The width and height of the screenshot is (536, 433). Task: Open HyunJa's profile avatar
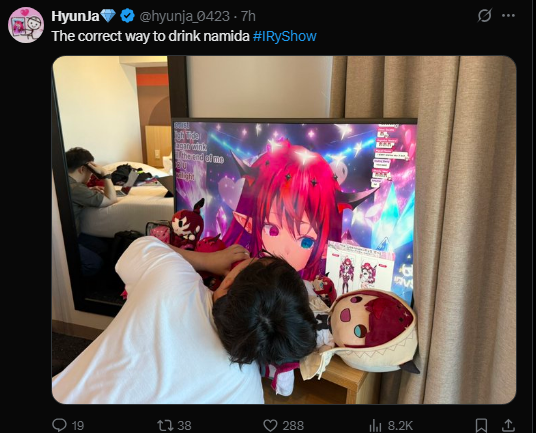26,25
